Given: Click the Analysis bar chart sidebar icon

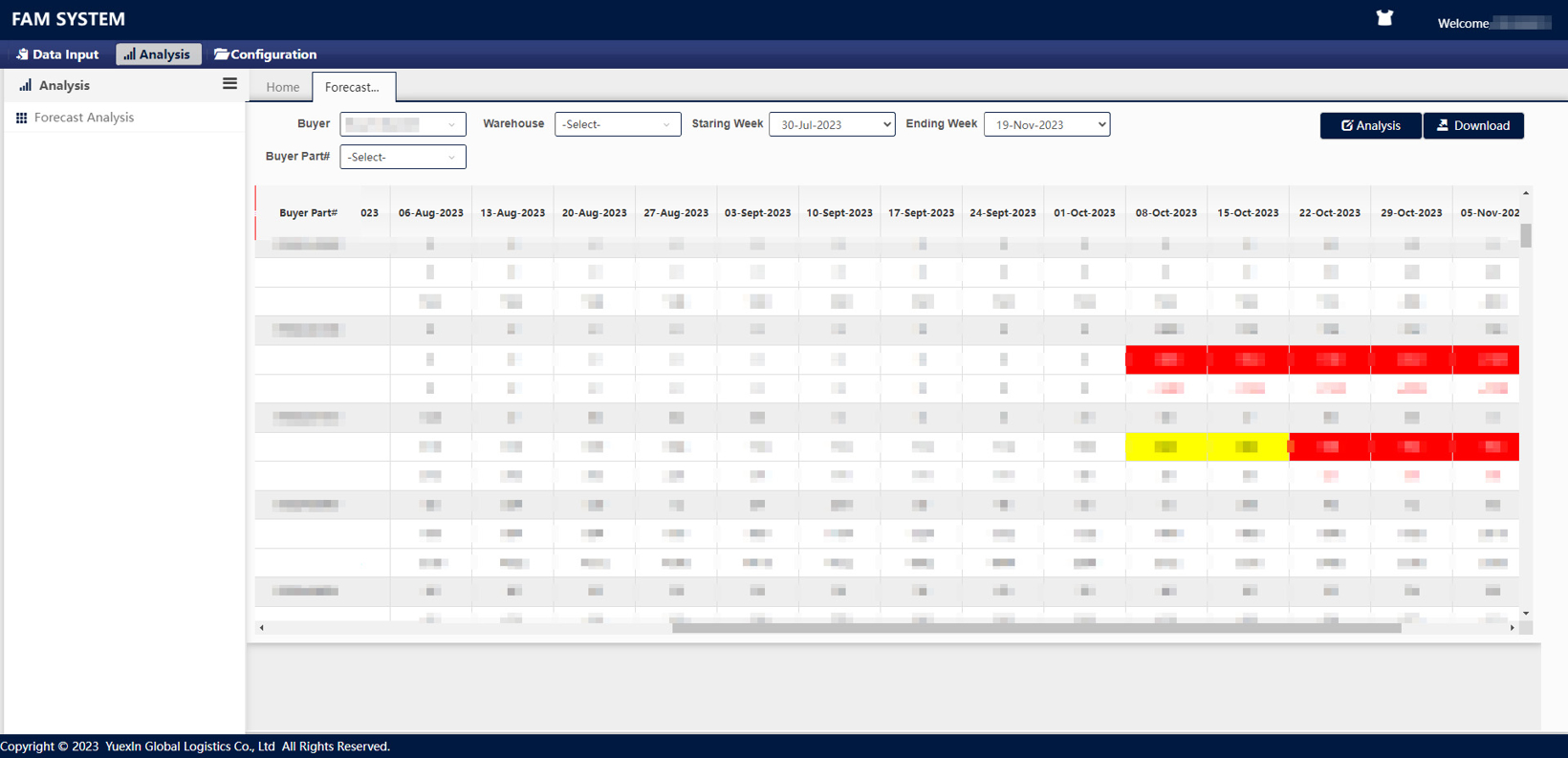Looking at the screenshot, I should (x=26, y=85).
